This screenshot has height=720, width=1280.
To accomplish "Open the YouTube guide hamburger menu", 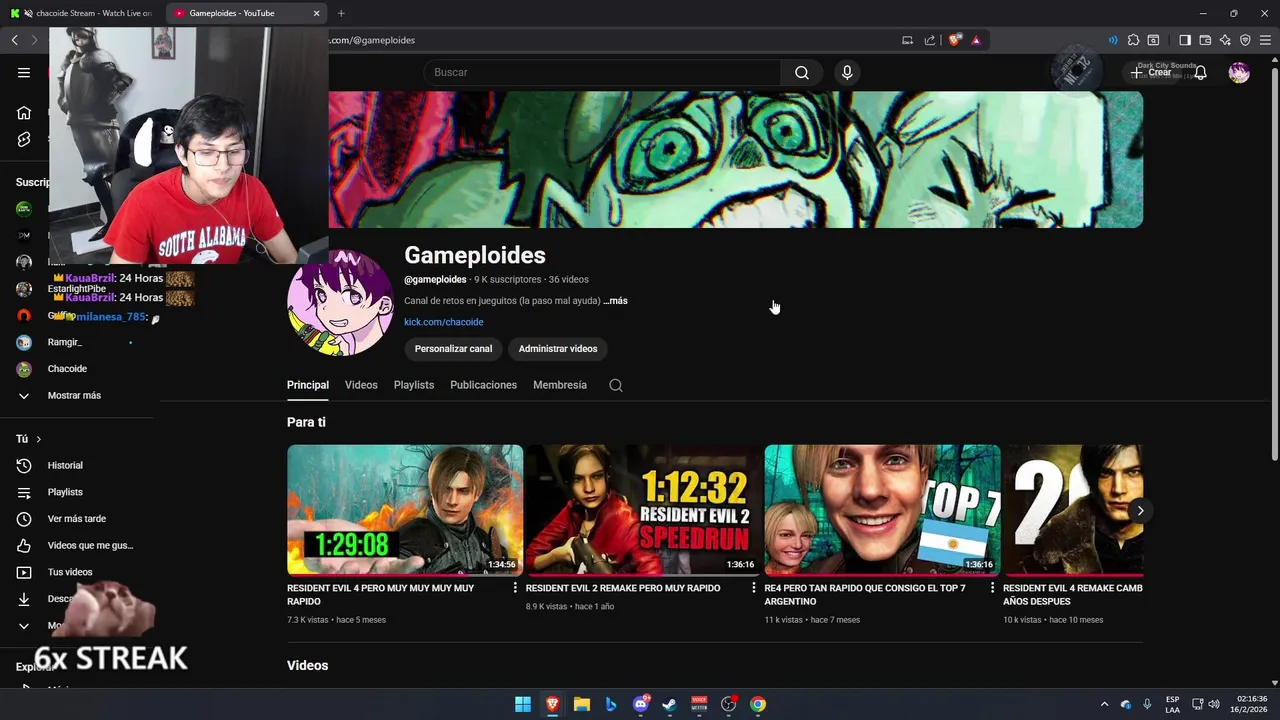I will 24,72.
